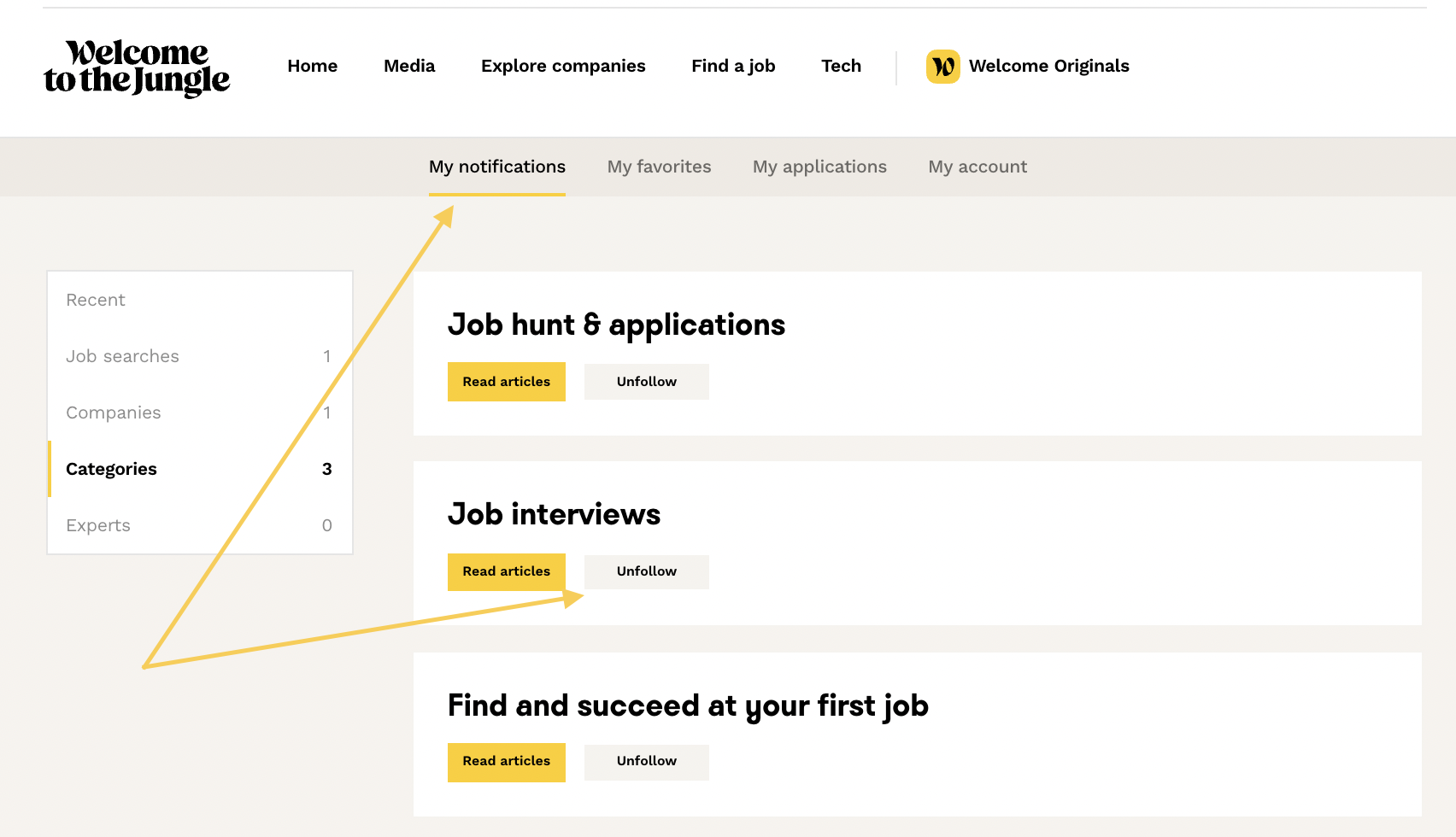Open Explore companies in the navigation
Viewport: 1456px width, 837px height.
[563, 66]
